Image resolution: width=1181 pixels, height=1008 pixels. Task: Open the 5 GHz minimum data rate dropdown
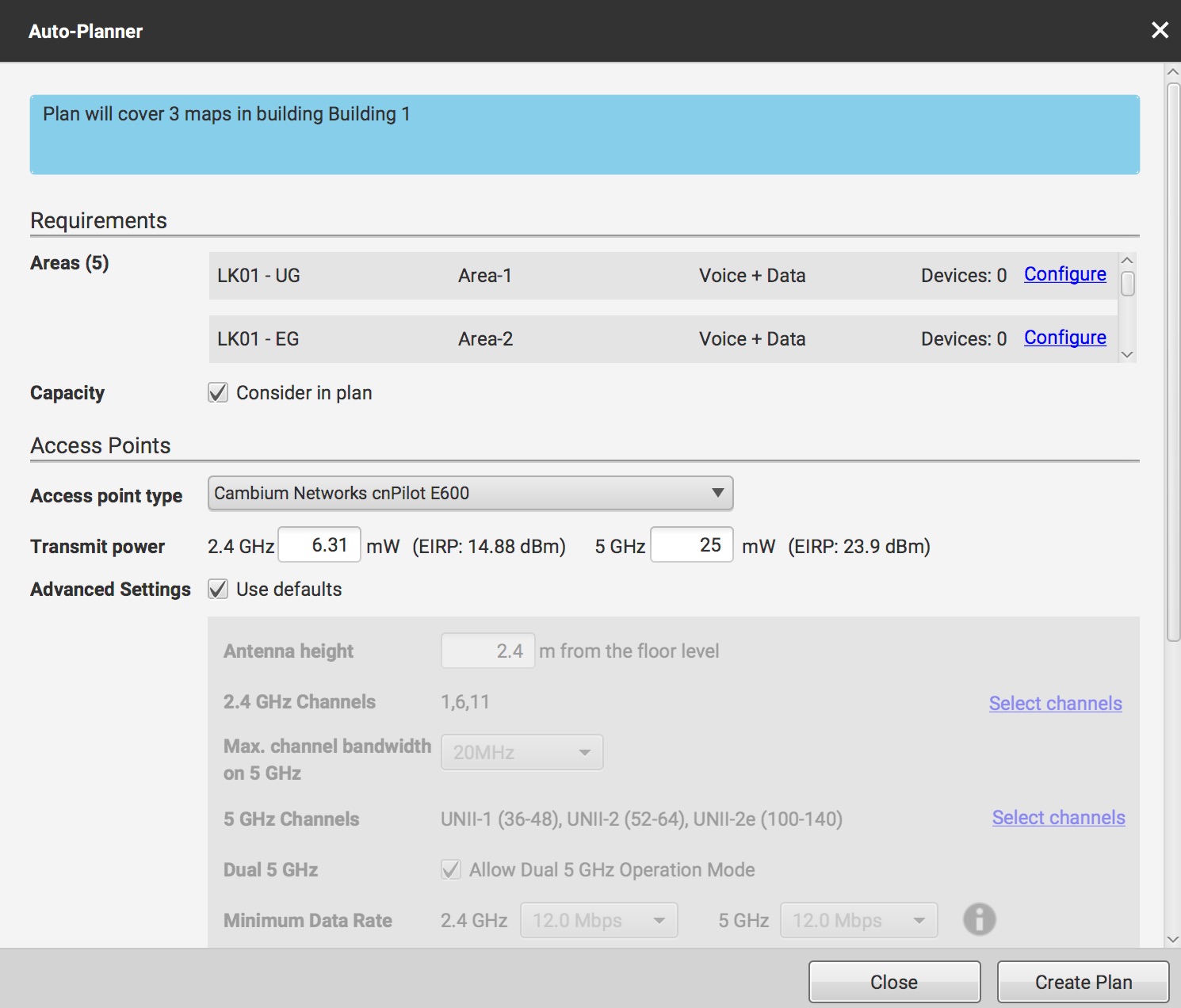[x=858, y=920]
